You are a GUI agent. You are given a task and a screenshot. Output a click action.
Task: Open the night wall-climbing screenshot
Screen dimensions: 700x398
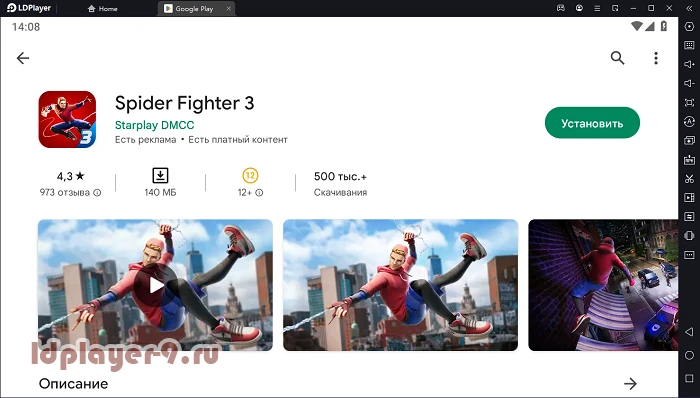point(603,285)
